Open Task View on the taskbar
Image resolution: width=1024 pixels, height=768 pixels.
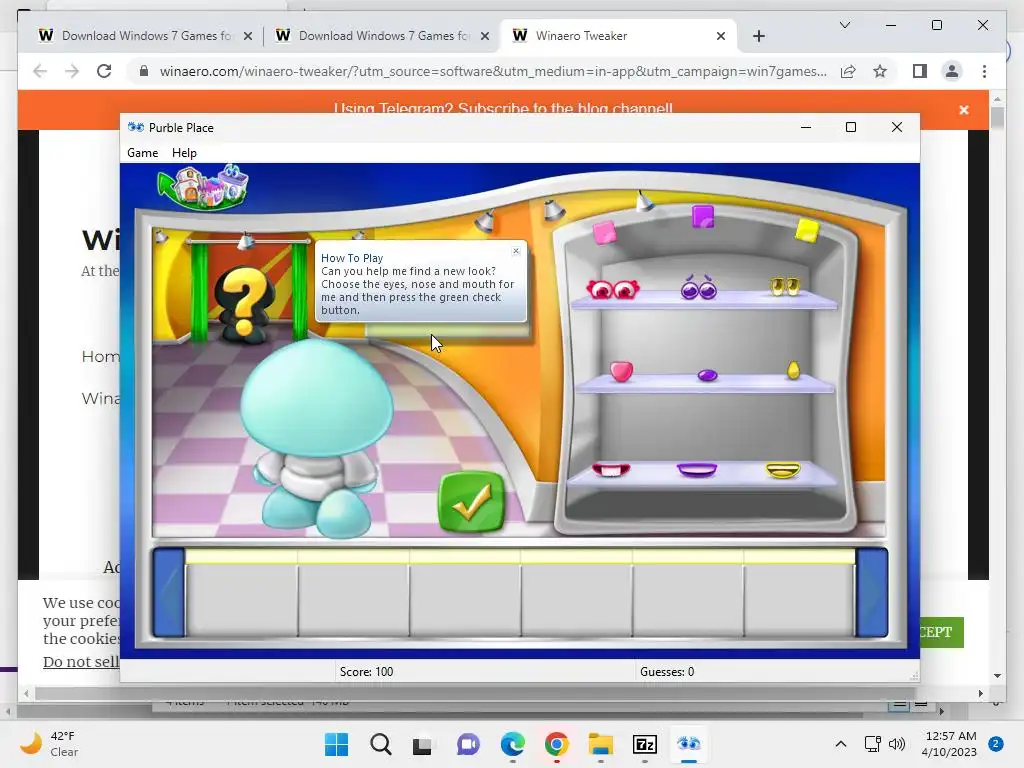(423, 744)
